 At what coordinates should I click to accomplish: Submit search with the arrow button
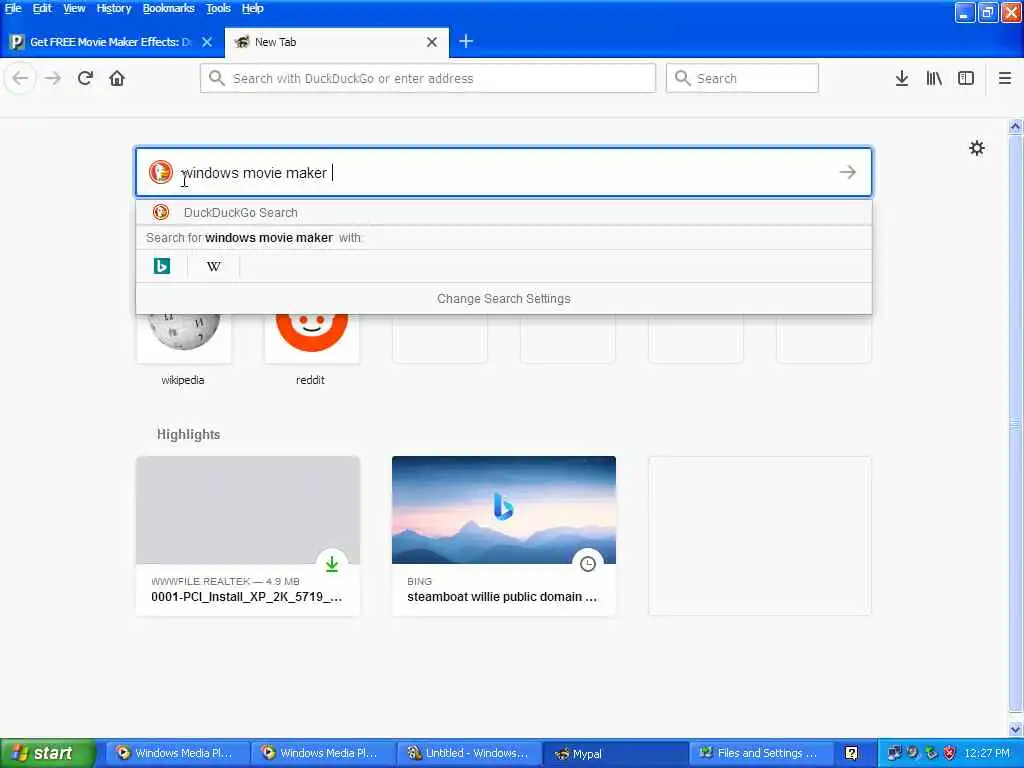coord(848,172)
